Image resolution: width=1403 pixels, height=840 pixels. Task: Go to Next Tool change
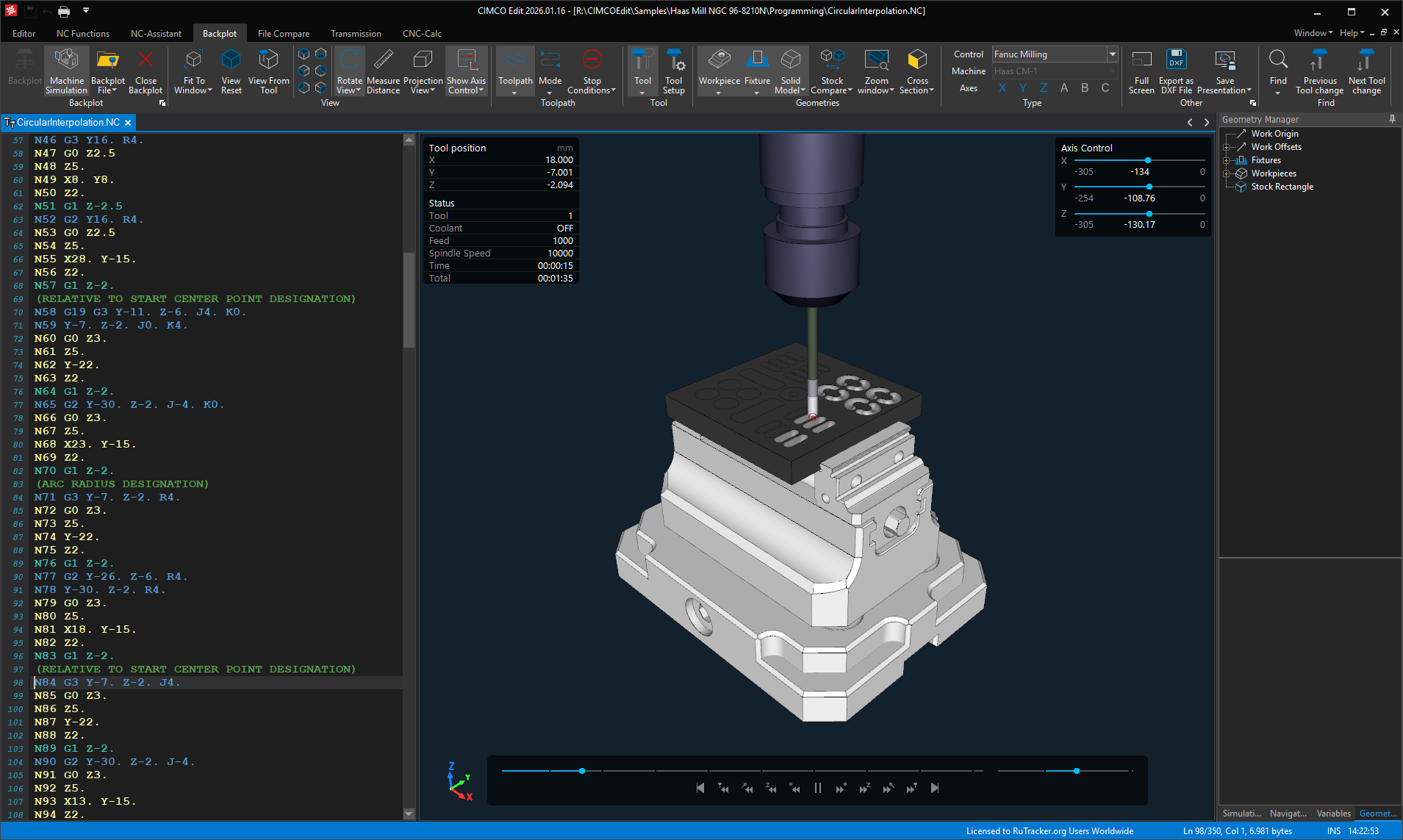[1366, 71]
